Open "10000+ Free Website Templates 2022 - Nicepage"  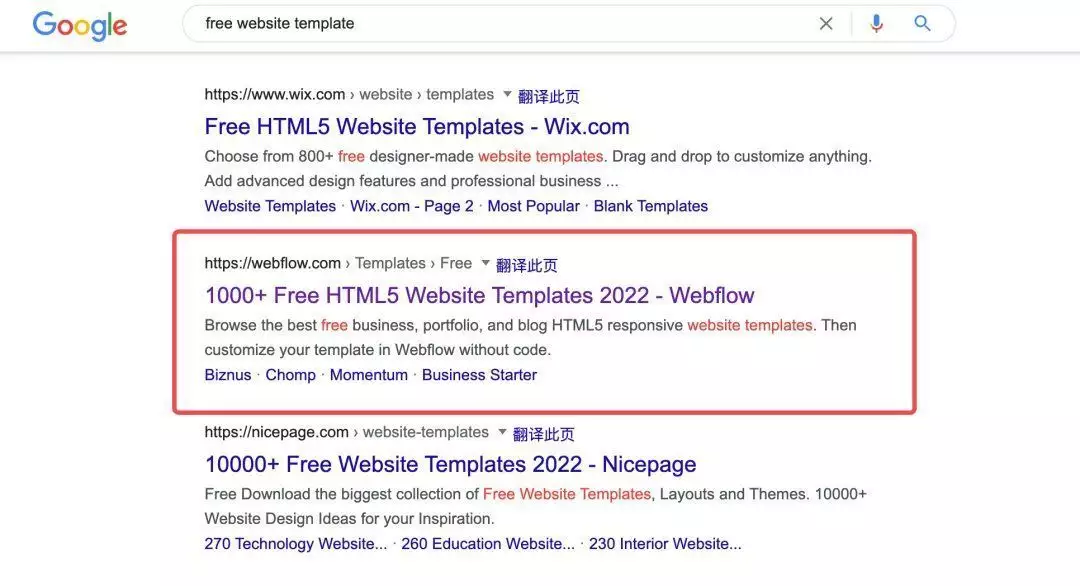tap(450, 464)
